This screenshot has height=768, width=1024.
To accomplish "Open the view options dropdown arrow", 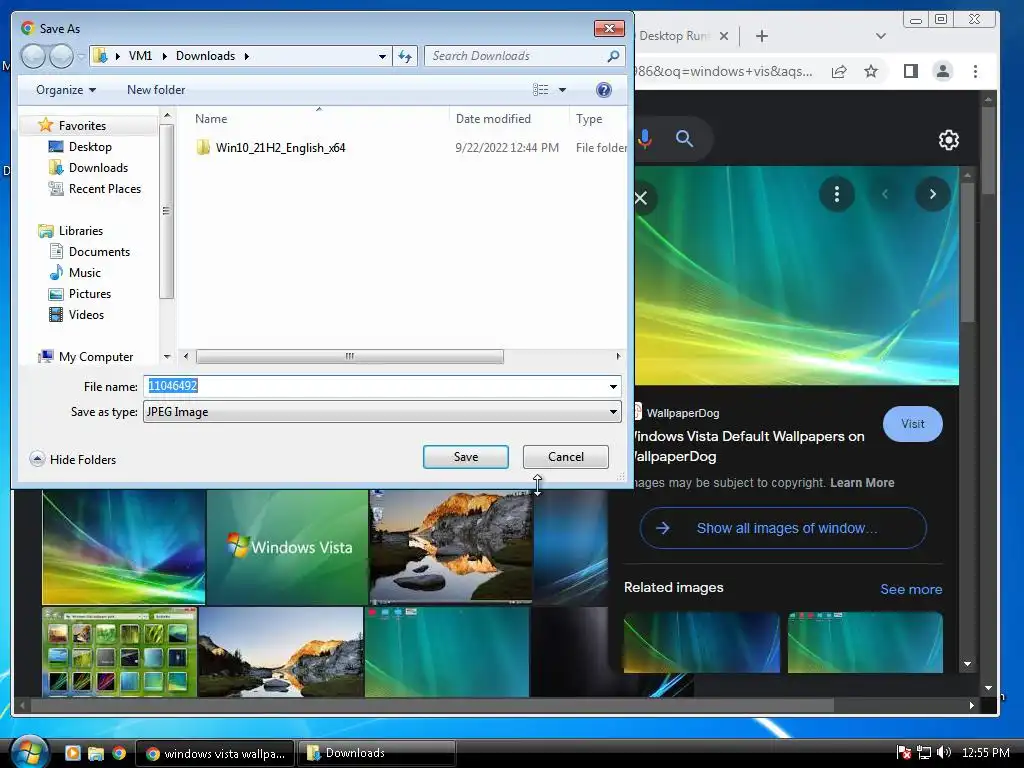I will (562, 90).
